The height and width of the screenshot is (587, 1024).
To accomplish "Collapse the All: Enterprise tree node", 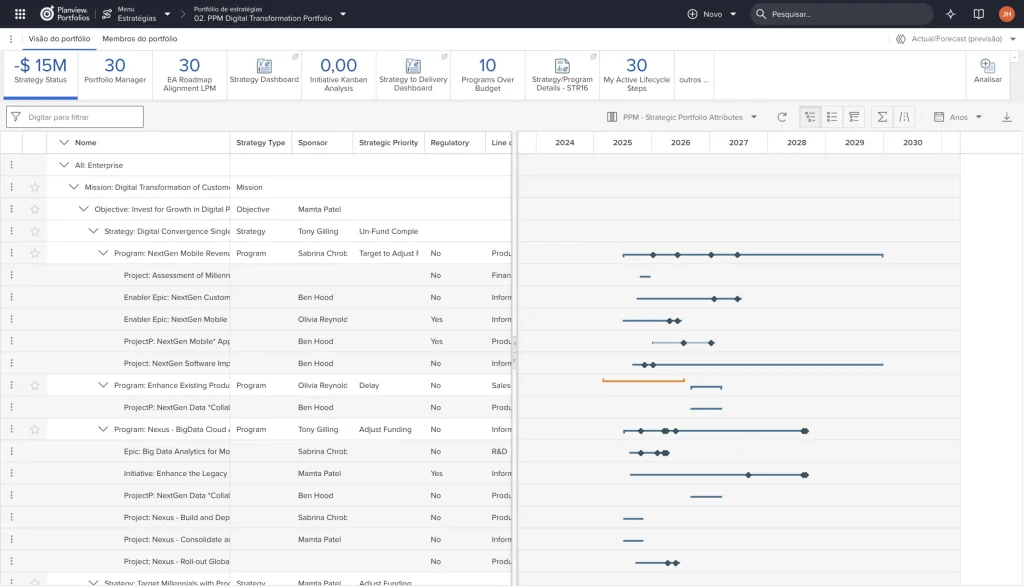I will point(63,165).
